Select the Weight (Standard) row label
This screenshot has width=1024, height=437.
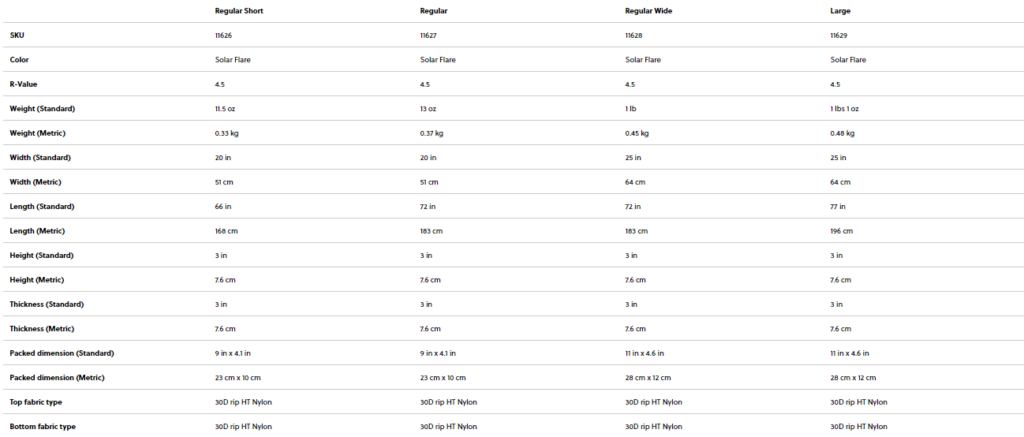(x=42, y=108)
